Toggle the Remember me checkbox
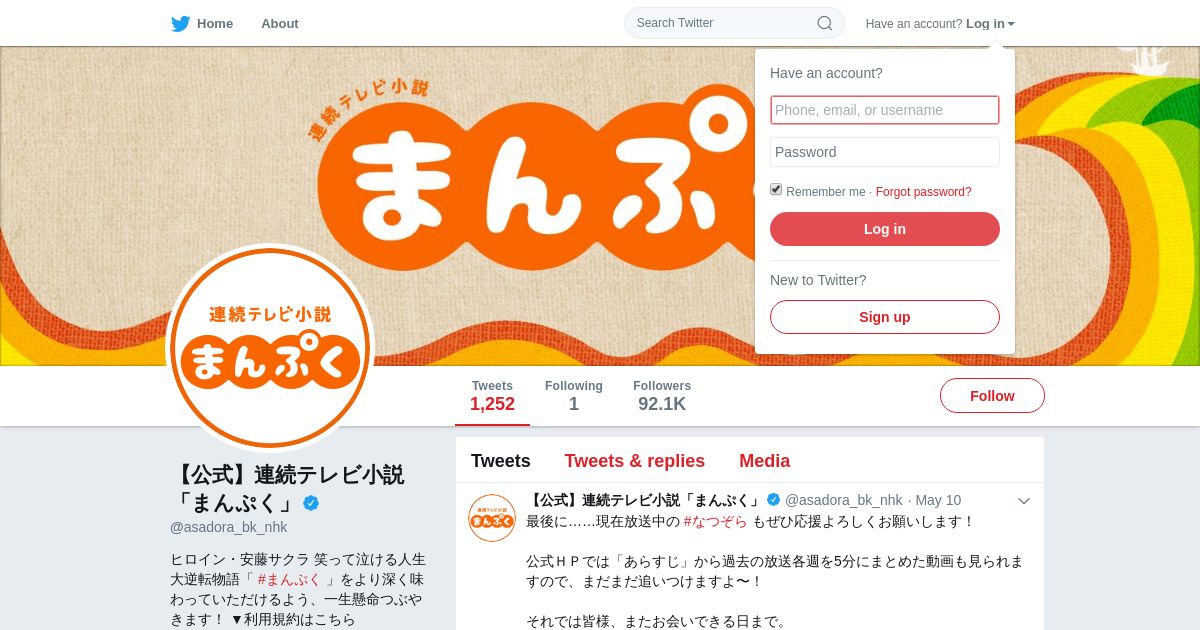 (x=776, y=190)
